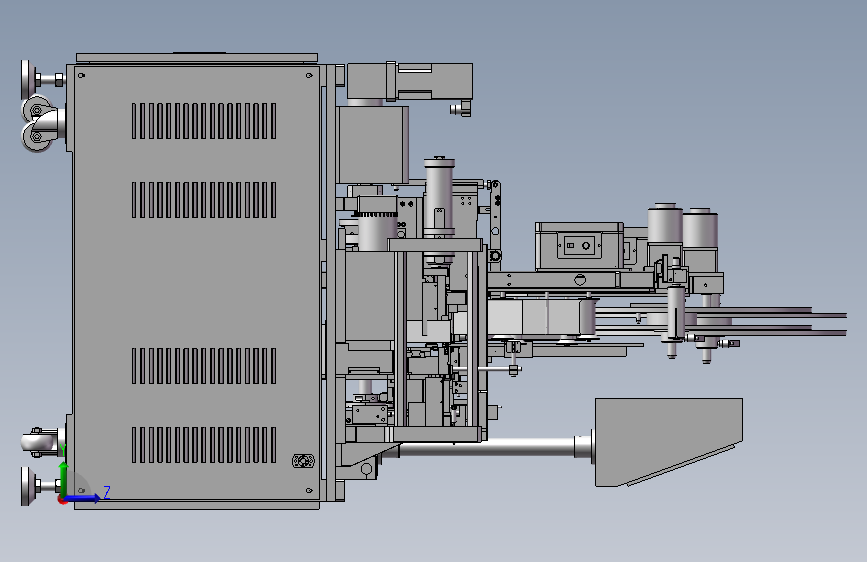Select the cabinet top cover plate
This screenshot has width=867, height=562.
pos(197,58)
